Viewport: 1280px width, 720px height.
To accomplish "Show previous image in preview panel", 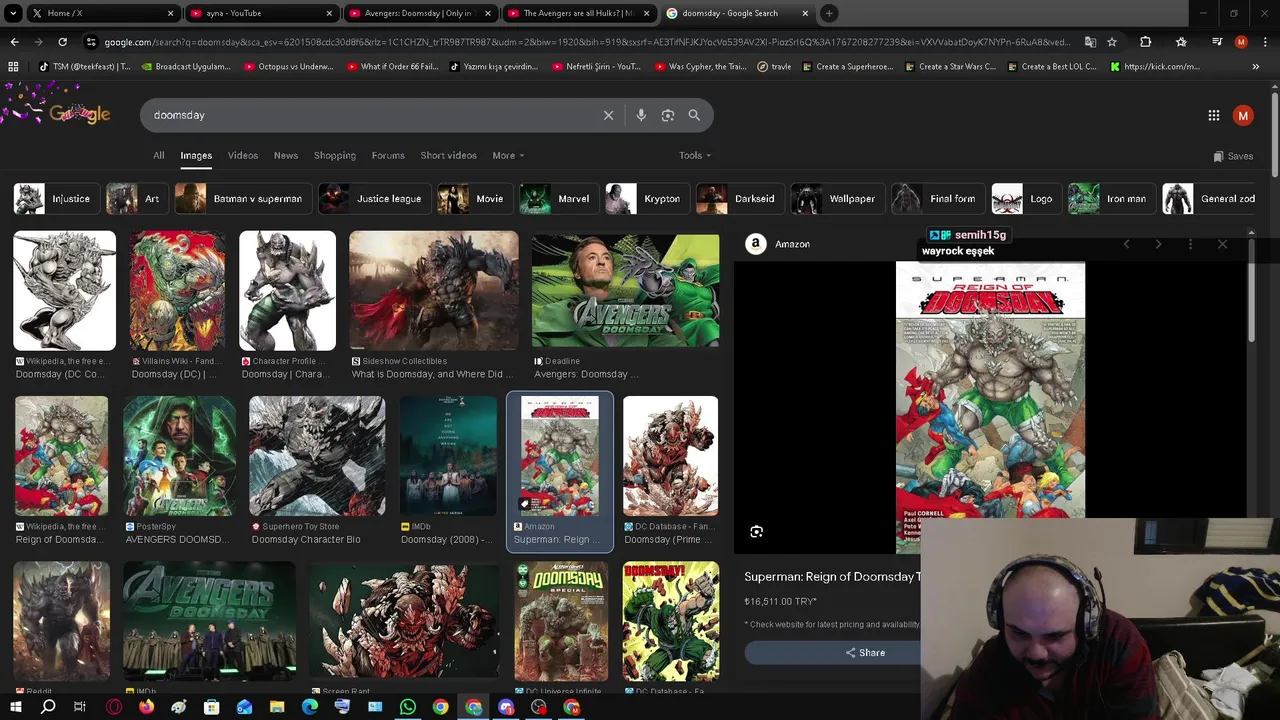I will pos(1126,244).
